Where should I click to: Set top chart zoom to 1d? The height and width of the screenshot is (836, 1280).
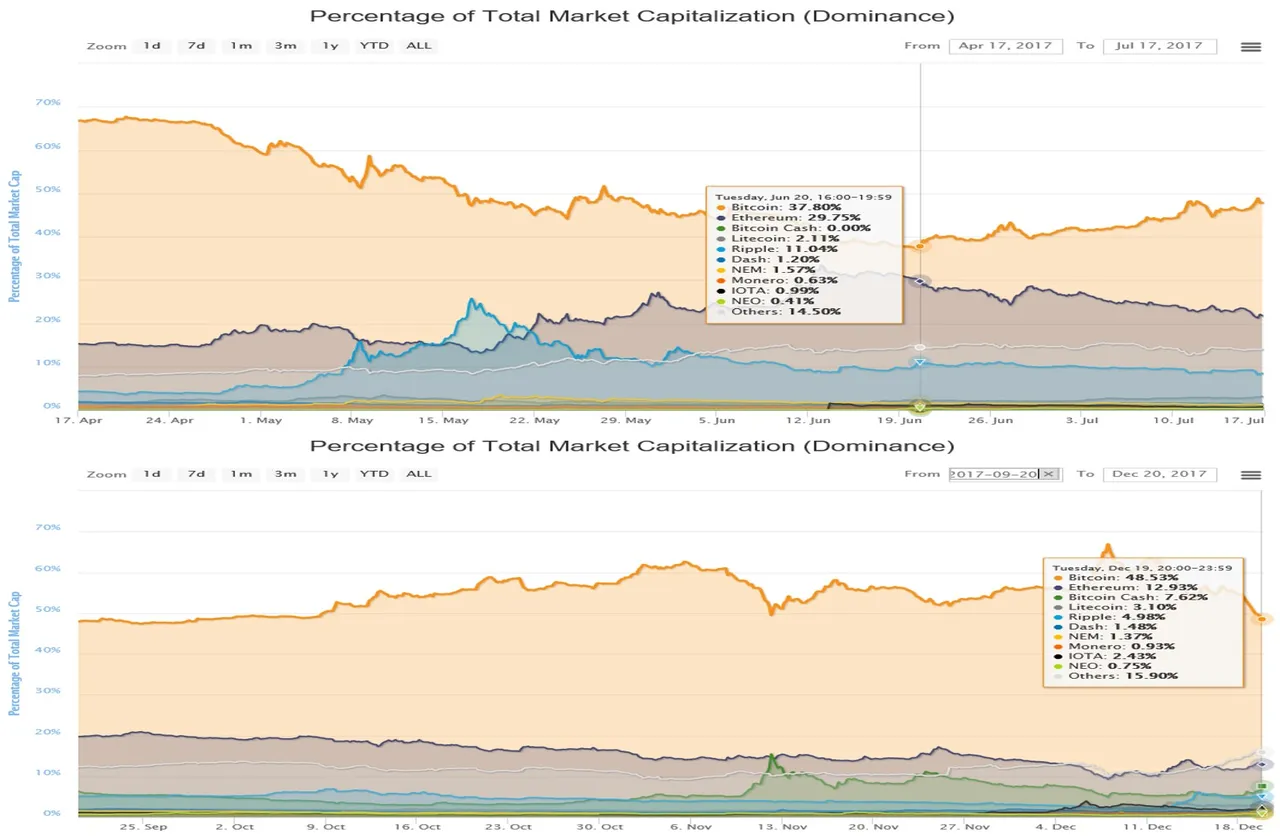[x=151, y=46]
